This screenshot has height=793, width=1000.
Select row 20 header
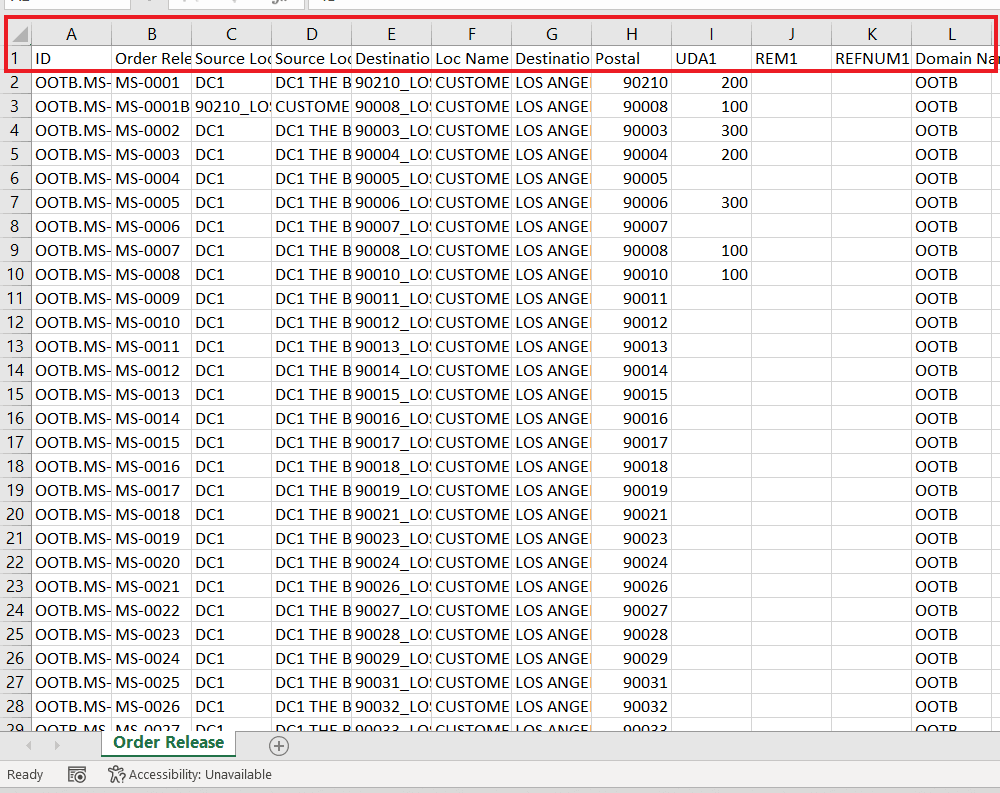(x=15, y=514)
